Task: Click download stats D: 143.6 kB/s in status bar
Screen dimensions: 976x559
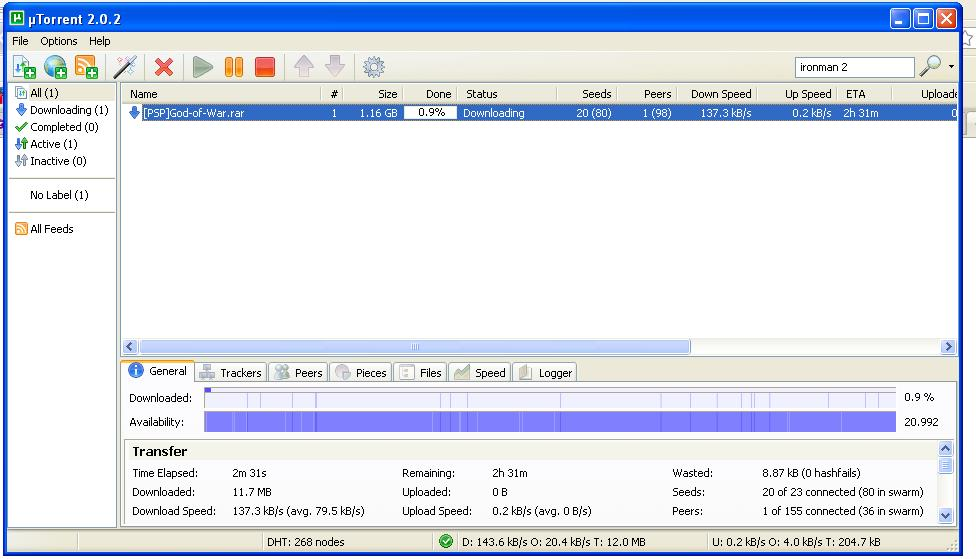Action: pyautogui.click(x=553, y=542)
